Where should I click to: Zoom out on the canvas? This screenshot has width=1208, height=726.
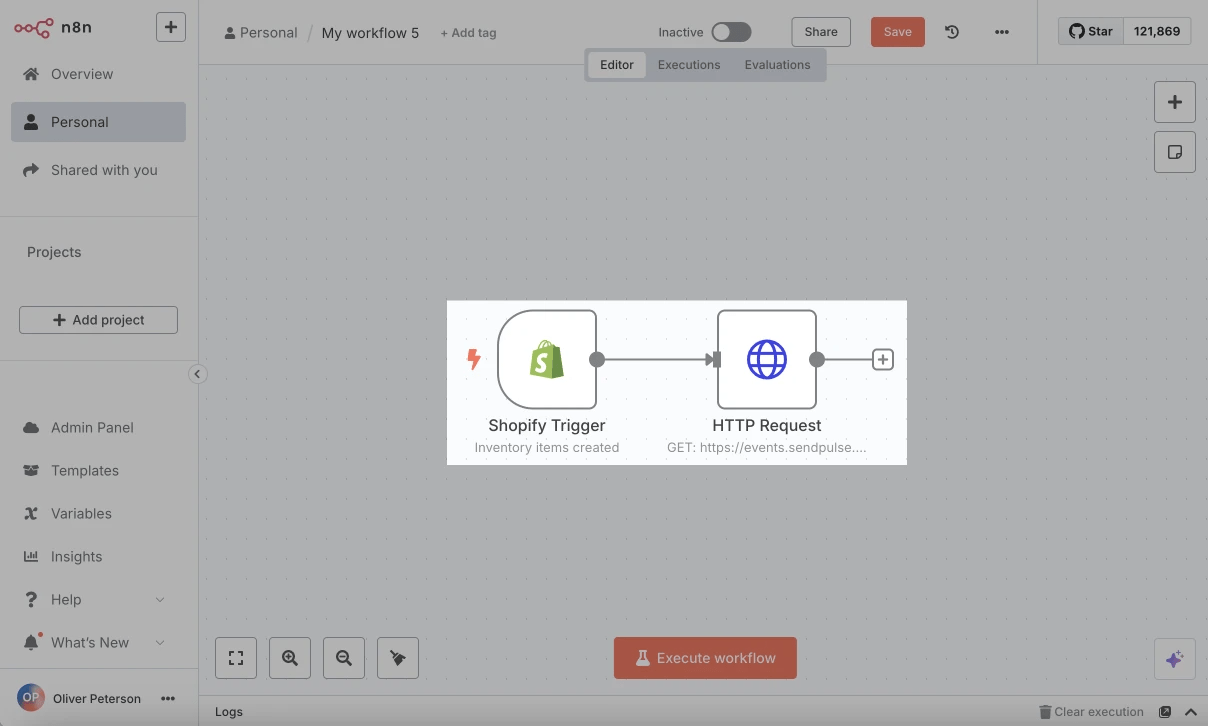point(344,658)
